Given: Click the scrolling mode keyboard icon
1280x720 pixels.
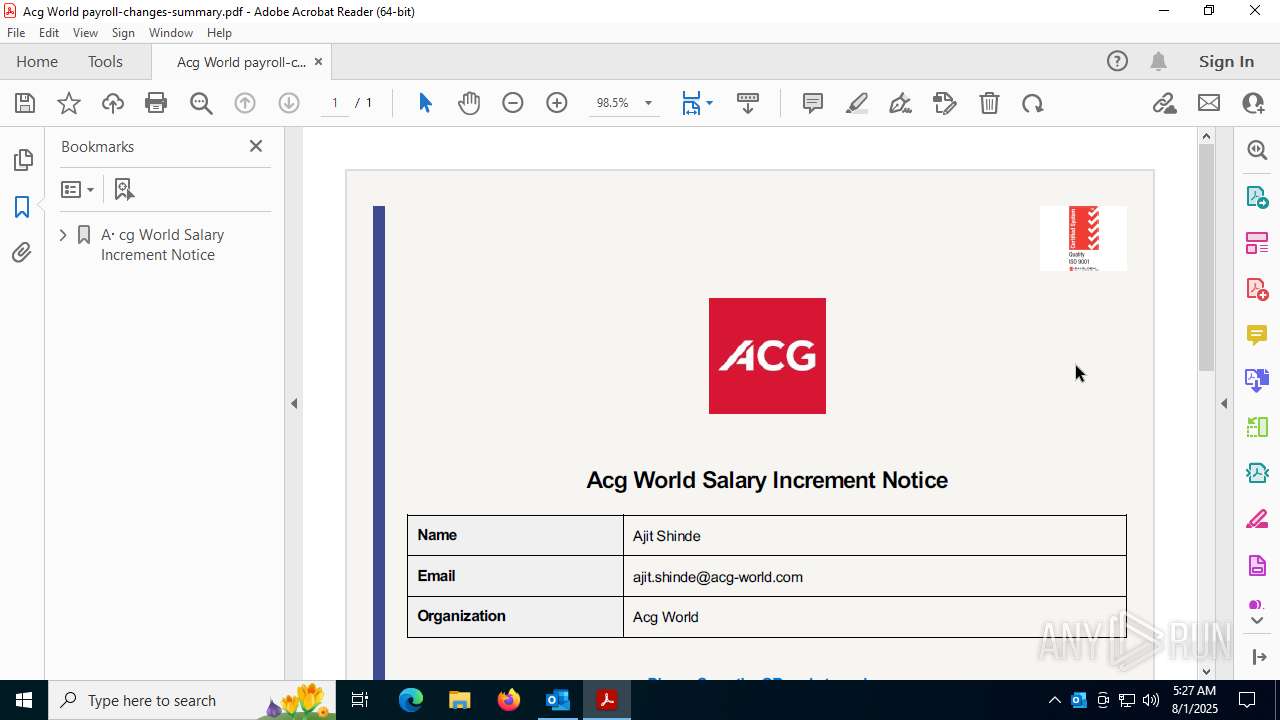Looking at the screenshot, I should 748,103.
